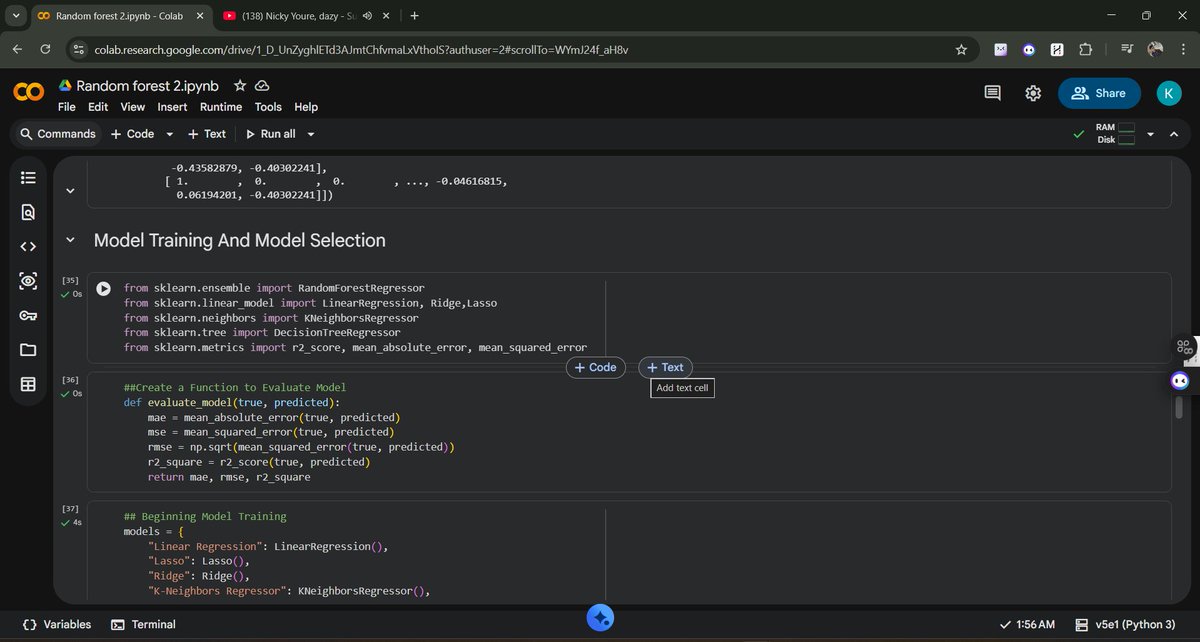1200x642 pixels.
Task: Run the sklearn imports cell
Action: click(103, 288)
